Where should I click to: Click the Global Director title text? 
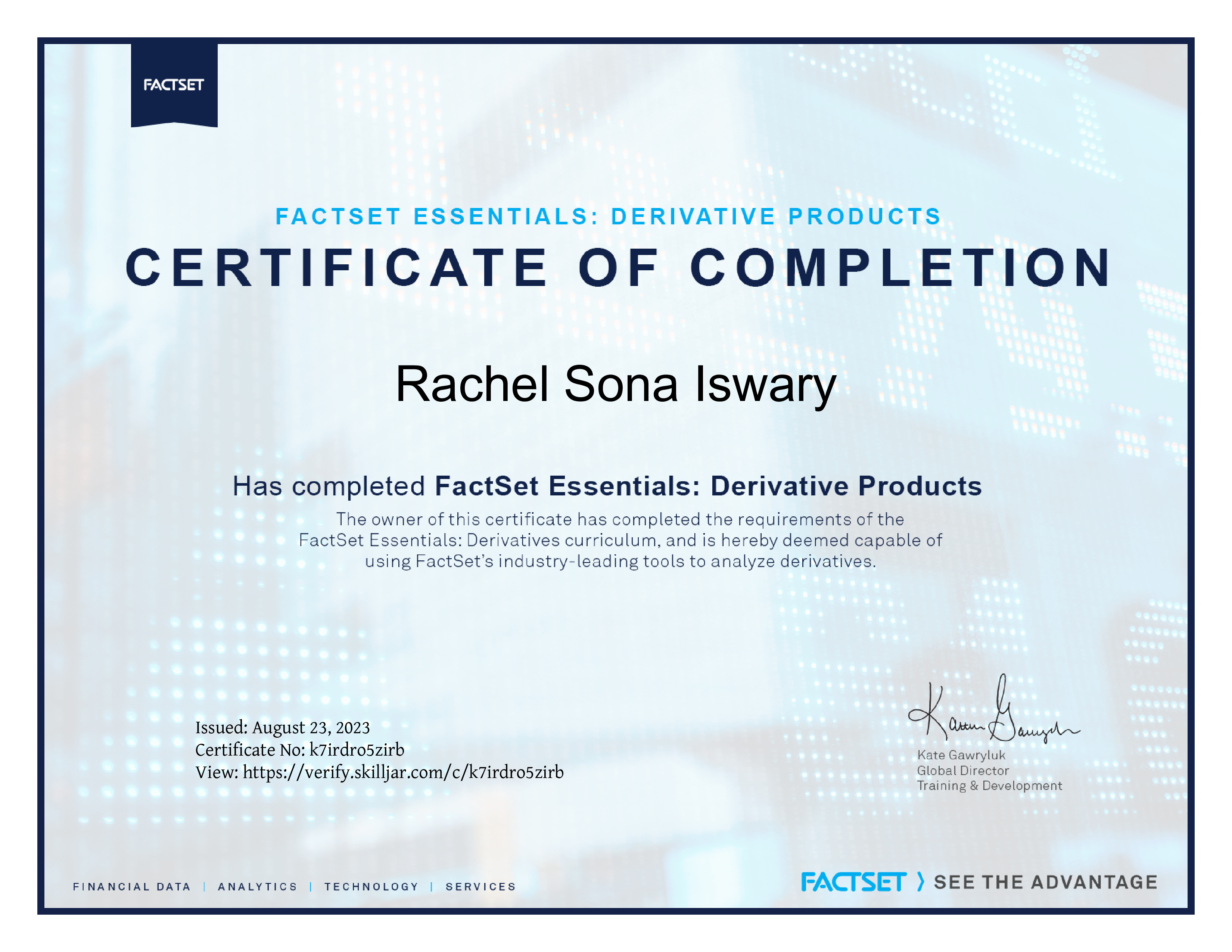tap(963, 771)
